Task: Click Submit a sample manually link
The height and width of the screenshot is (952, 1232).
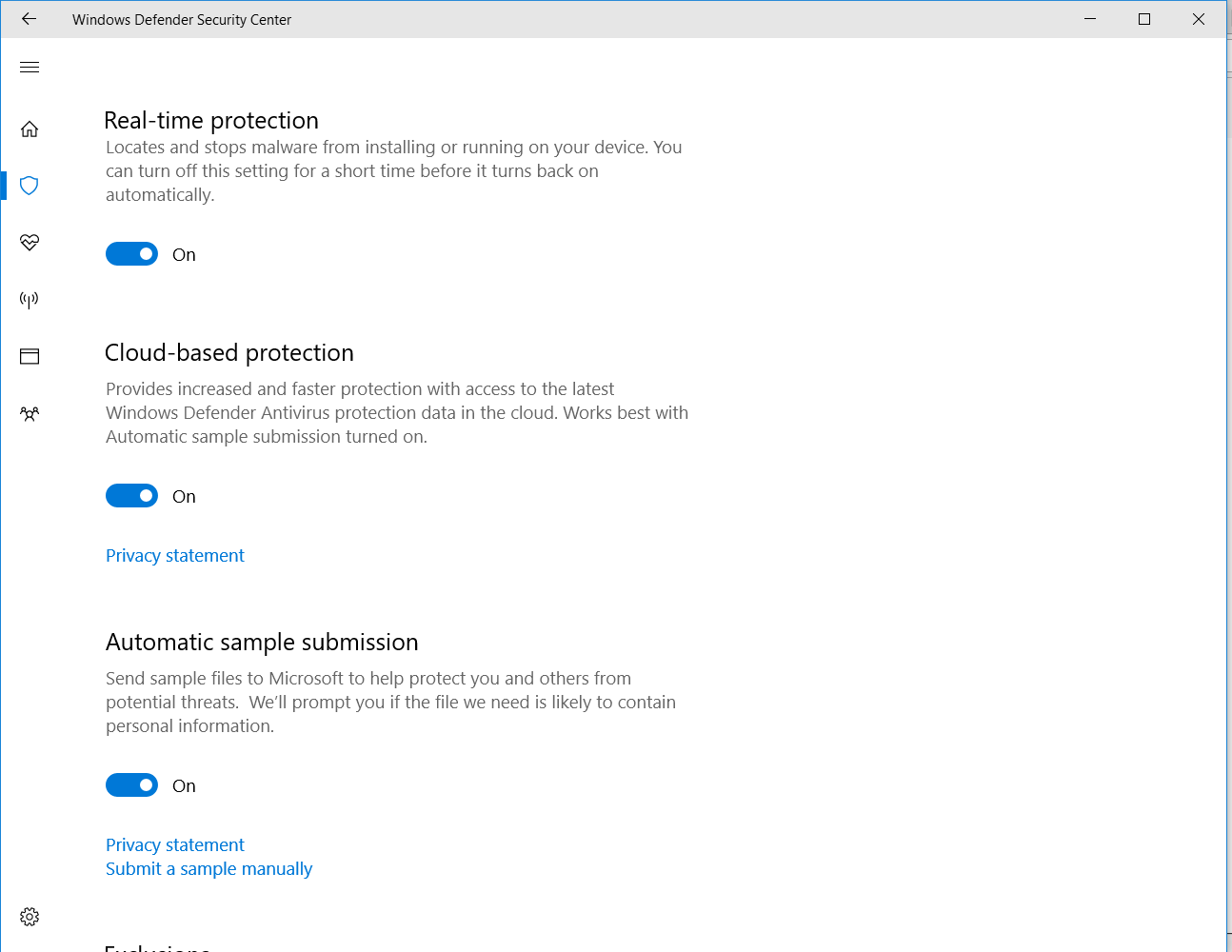Action: click(x=209, y=869)
